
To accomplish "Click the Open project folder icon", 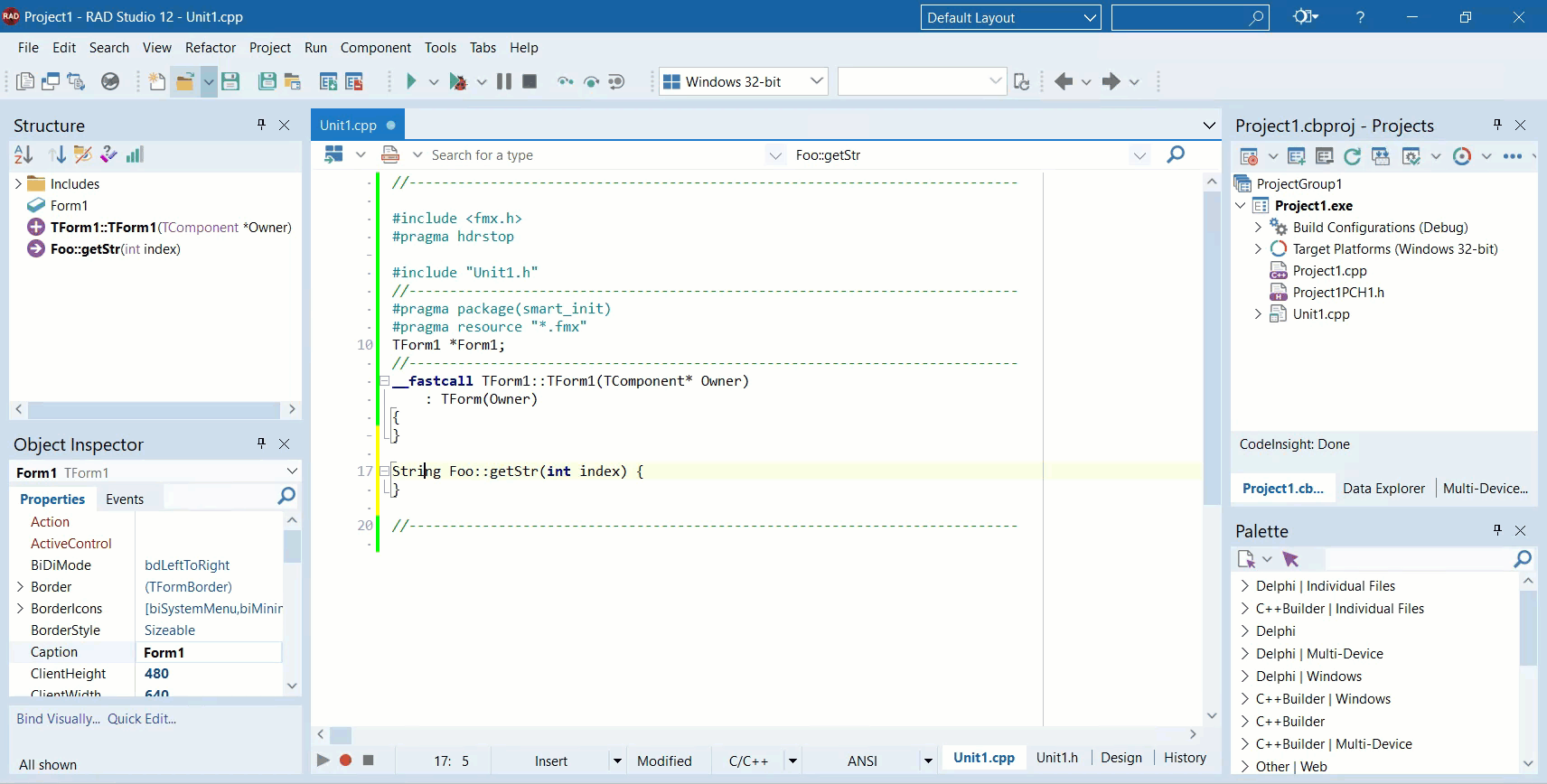I will (185, 81).
